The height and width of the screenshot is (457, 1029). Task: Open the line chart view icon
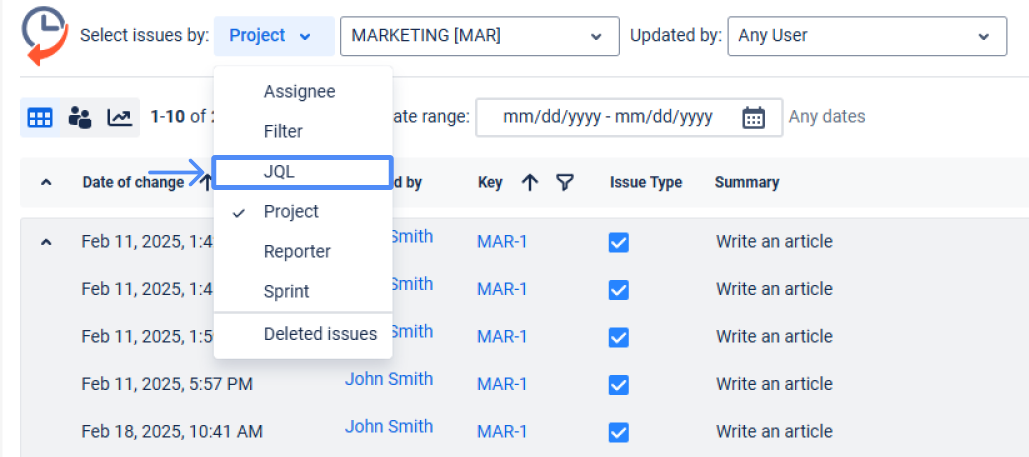tap(119, 117)
